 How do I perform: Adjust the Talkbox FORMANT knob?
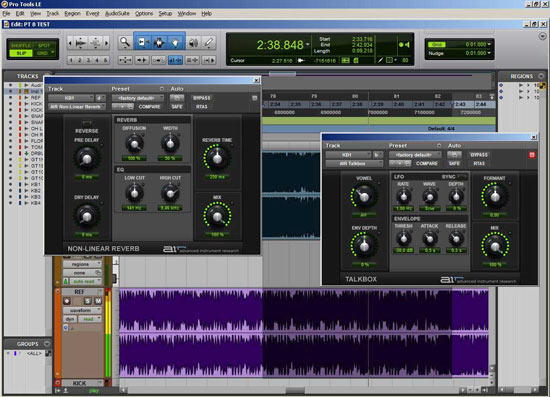coord(495,197)
